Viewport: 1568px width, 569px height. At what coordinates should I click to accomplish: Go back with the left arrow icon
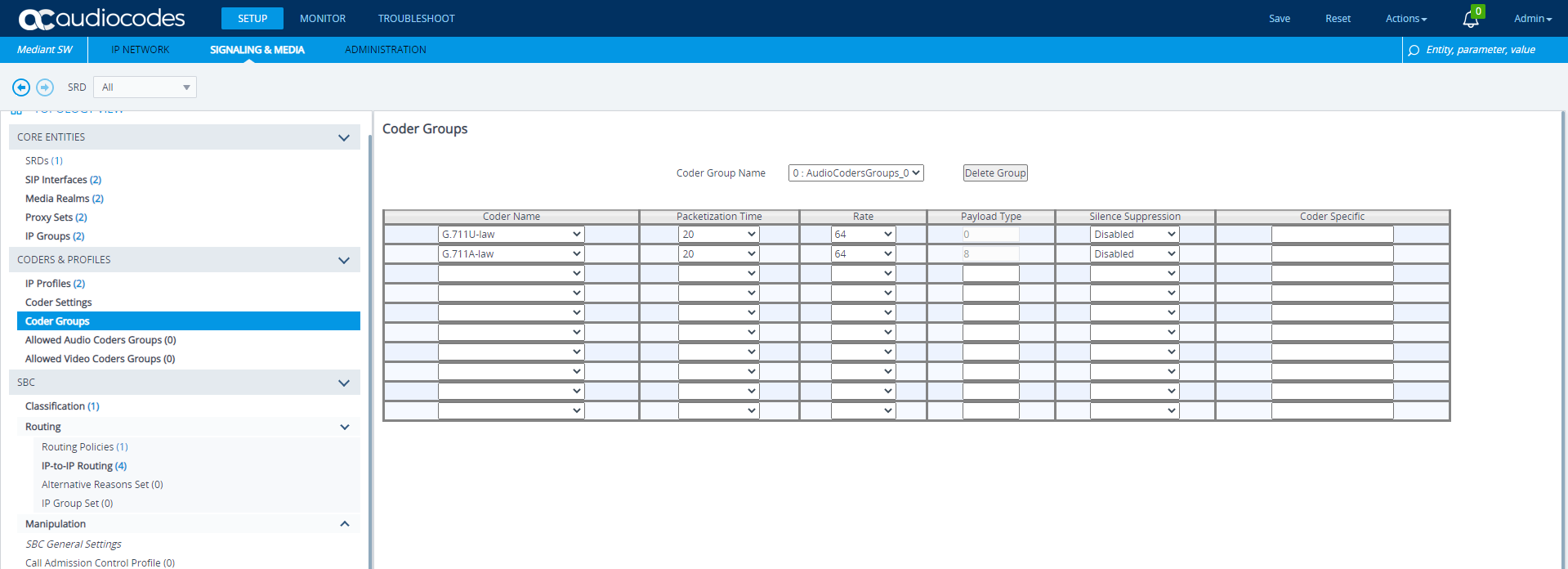click(21, 87)
